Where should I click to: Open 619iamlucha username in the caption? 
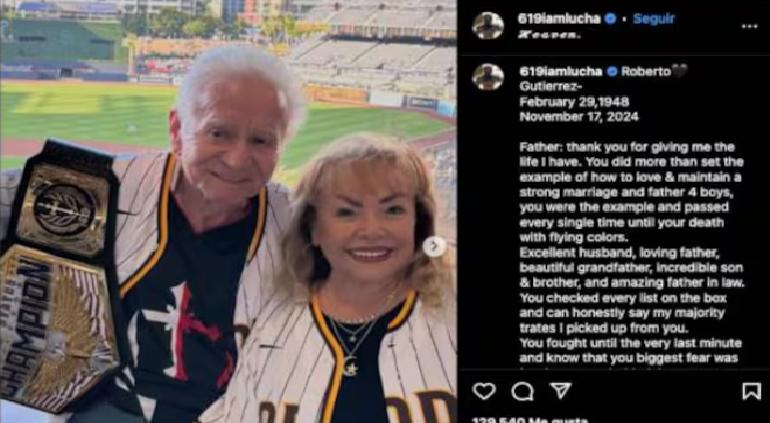pyautogui.click(x=560, y=72)
